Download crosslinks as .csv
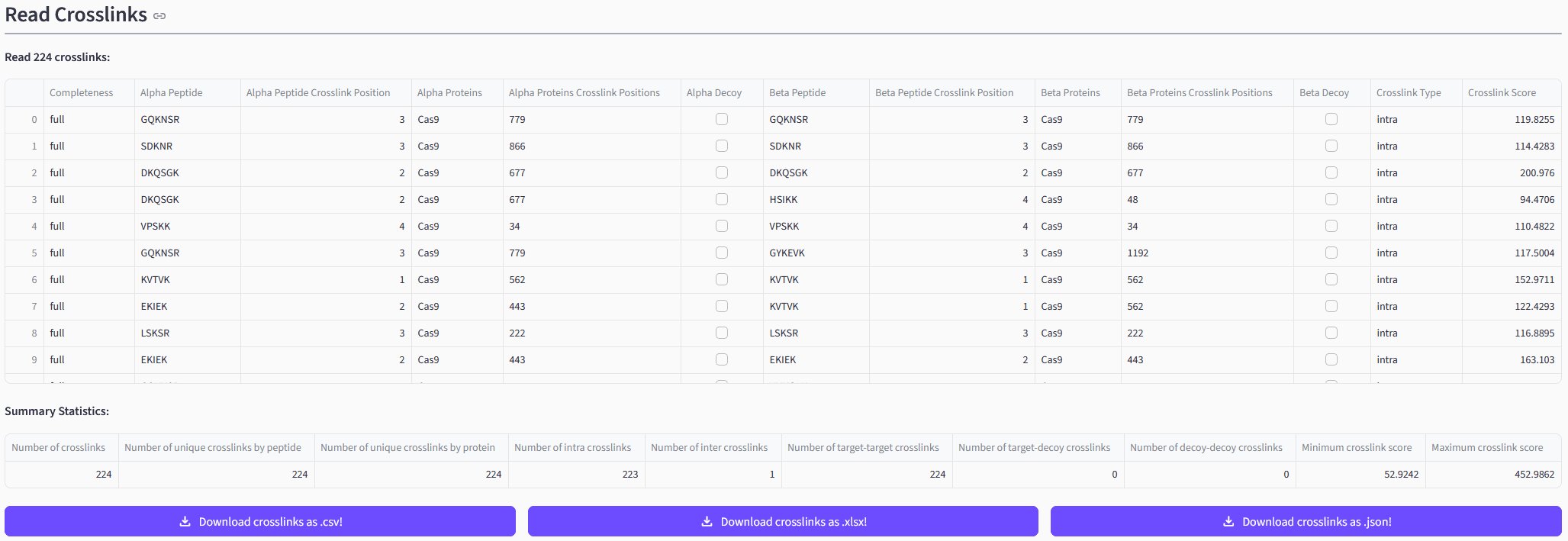Image resolution: width=1568 pixels, height=541 pixels. click(x=260, y=522)
